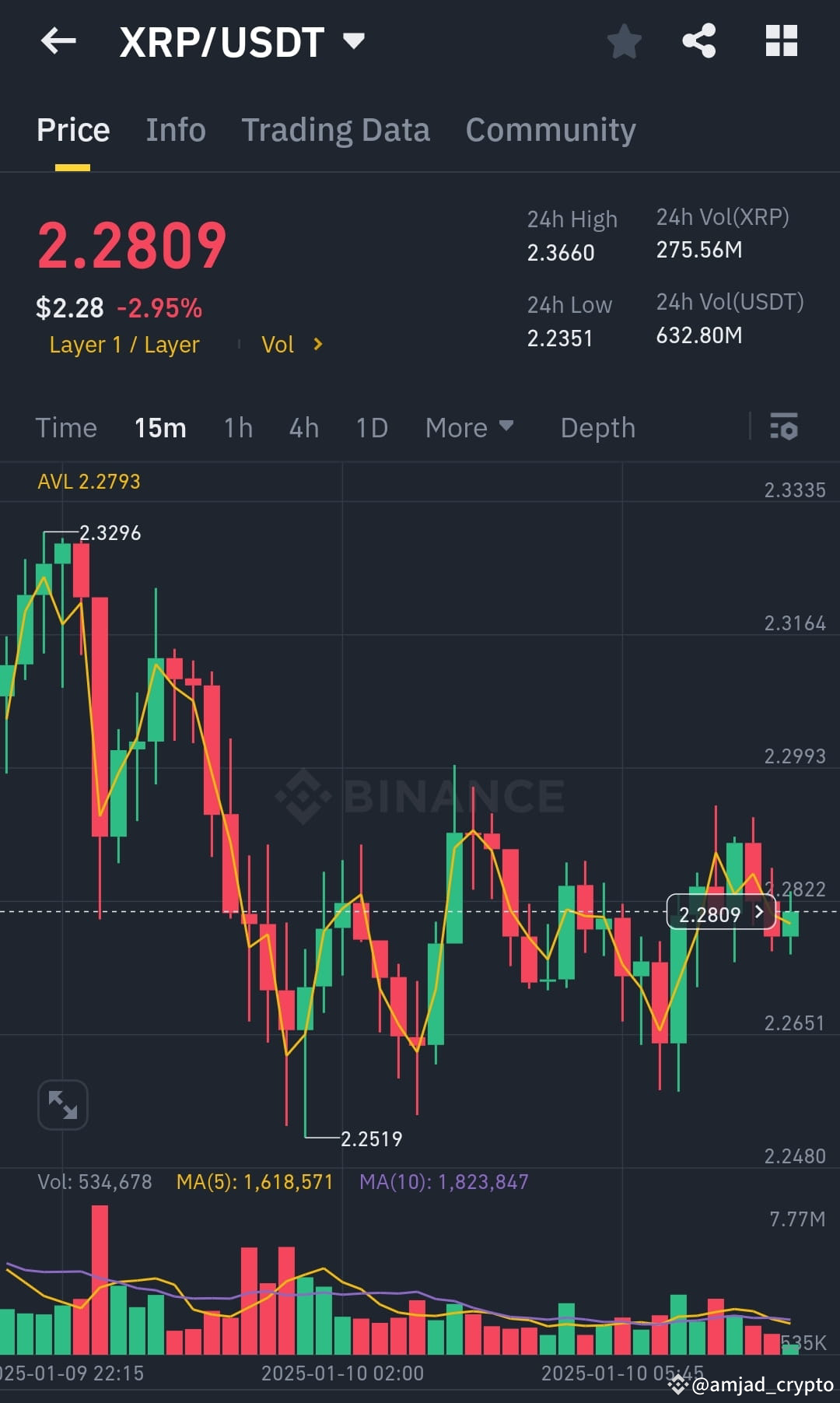840x1403 pixels.
Task: Select the 1D interval
Action: click(x=372, y=428)
